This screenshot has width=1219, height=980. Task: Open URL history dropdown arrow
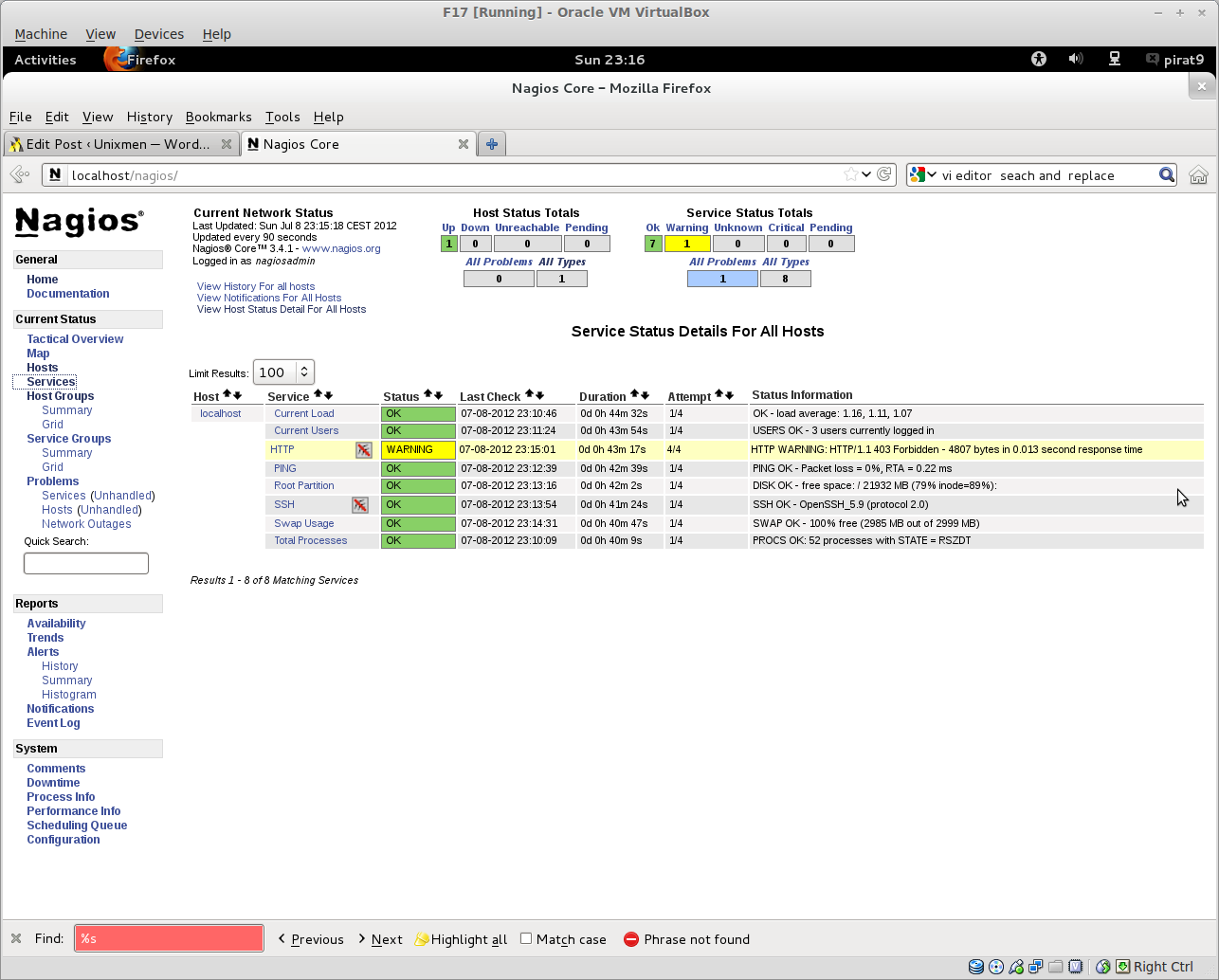(x=866, y=174)
